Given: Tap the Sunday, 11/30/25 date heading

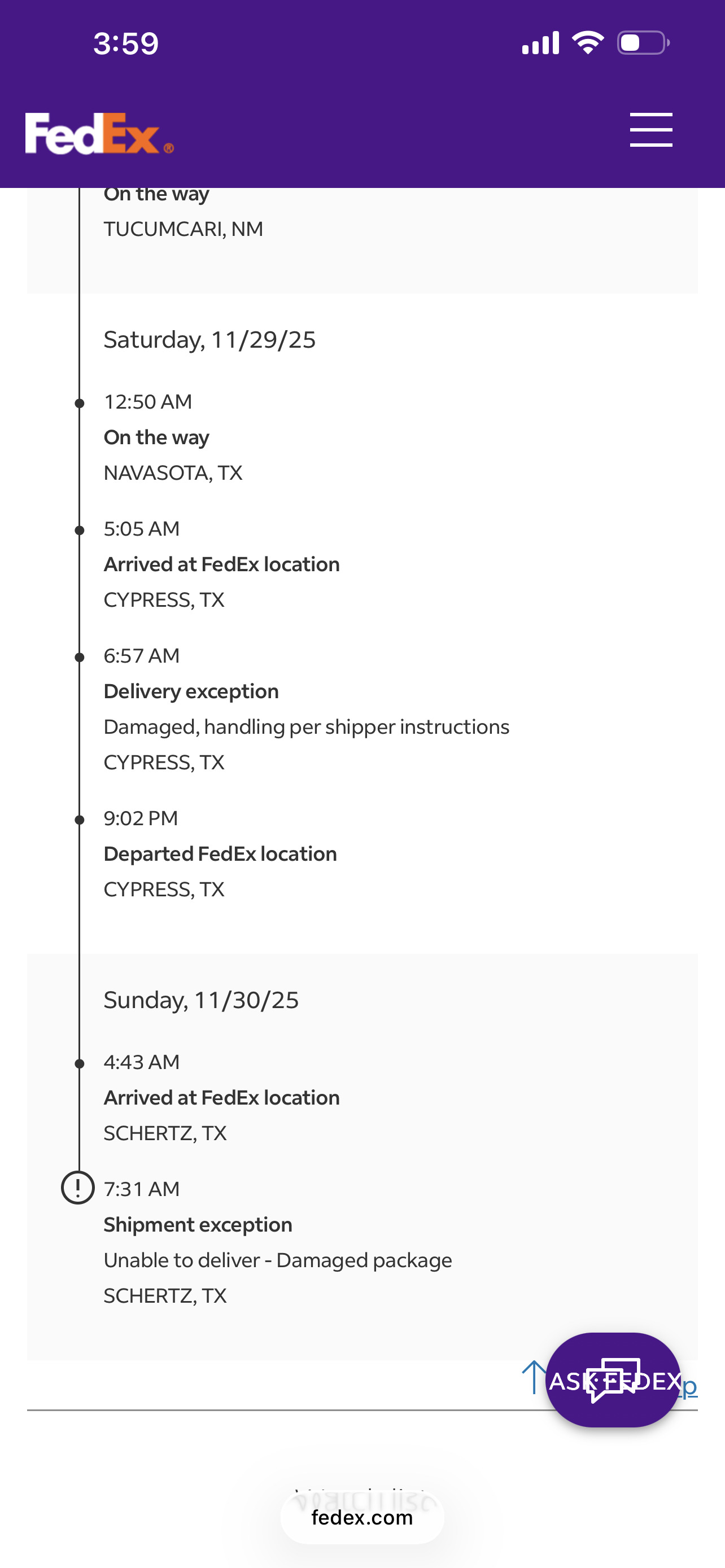Looking at the screenshot, I should tap(201, 1000).
